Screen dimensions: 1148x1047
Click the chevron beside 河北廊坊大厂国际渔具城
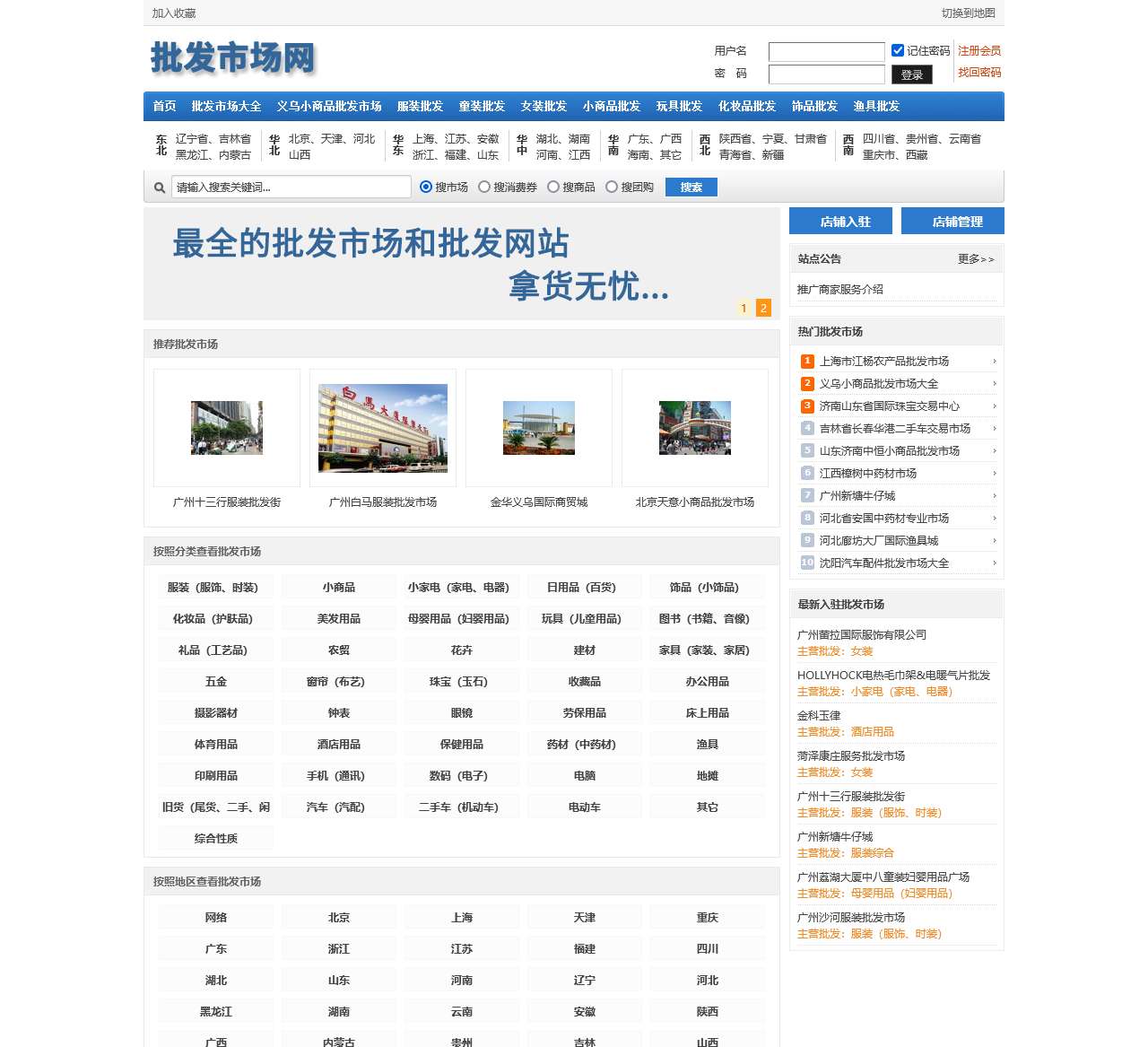point(996,540)
